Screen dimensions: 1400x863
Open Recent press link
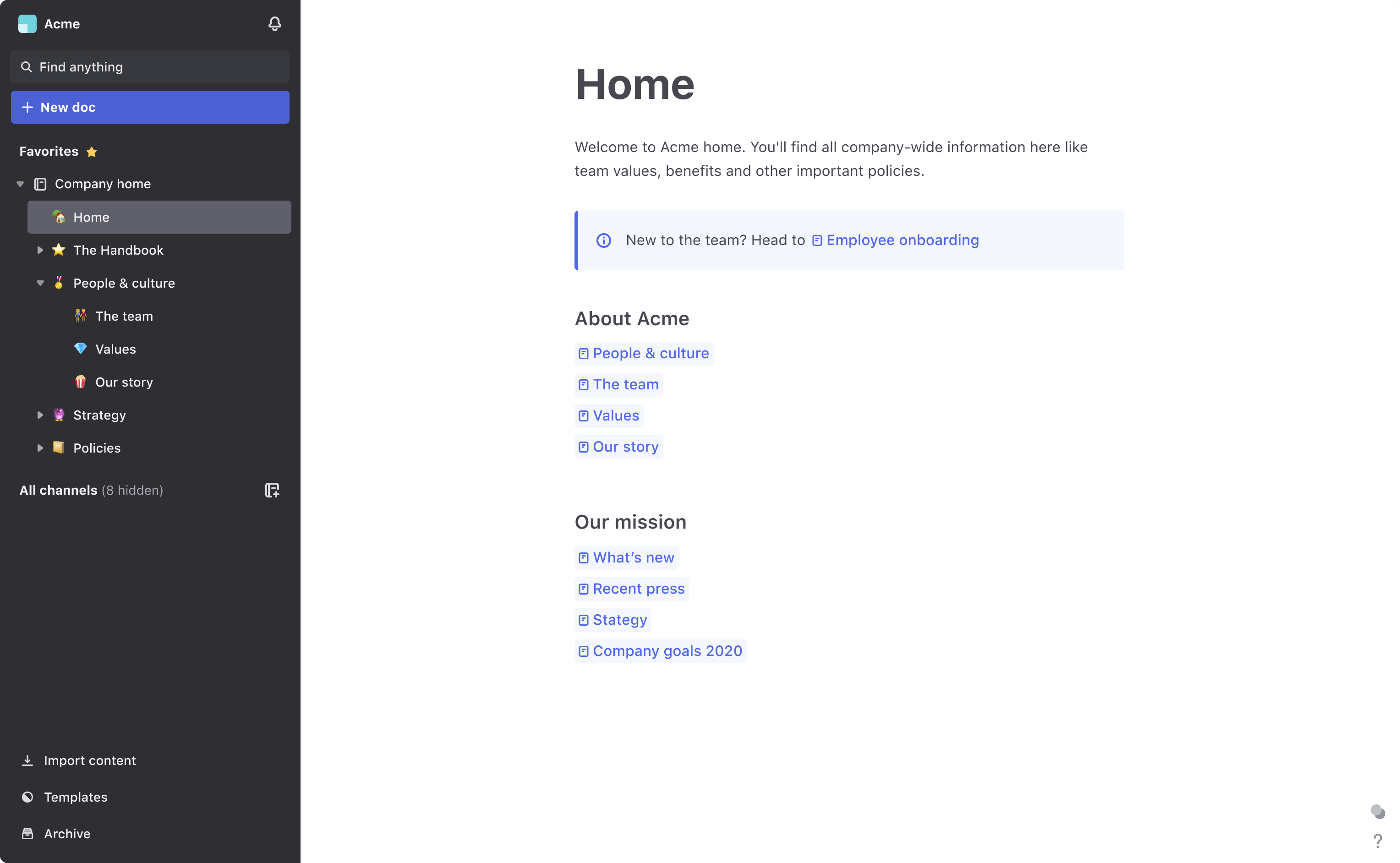click(632, 589)
